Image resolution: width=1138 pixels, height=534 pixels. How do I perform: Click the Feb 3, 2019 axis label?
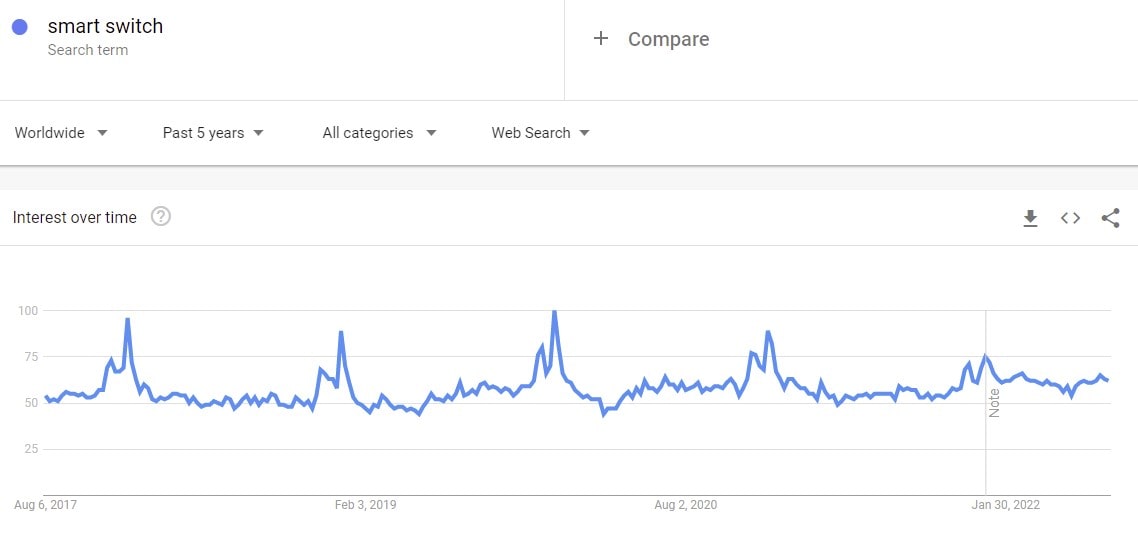point(365,505)
